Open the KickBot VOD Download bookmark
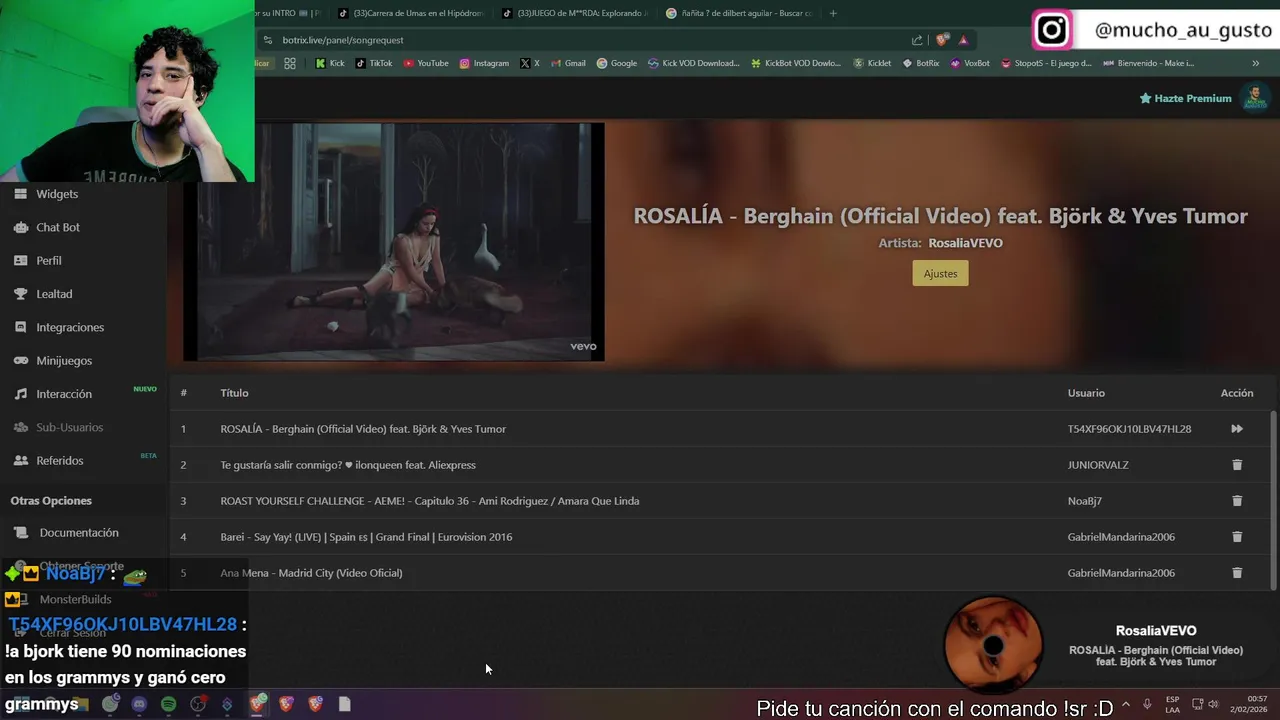Viewport: 1280px width, 720px height. click(x=796, y=63)
